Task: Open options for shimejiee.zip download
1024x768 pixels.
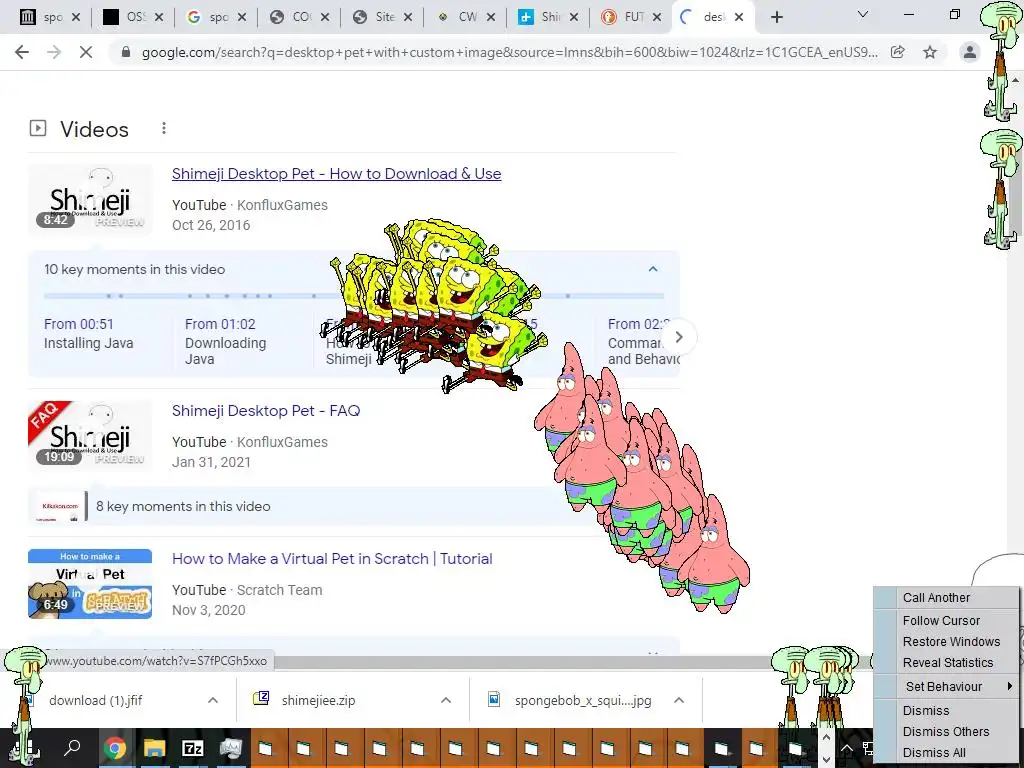Action: click(x=446, y=700)
